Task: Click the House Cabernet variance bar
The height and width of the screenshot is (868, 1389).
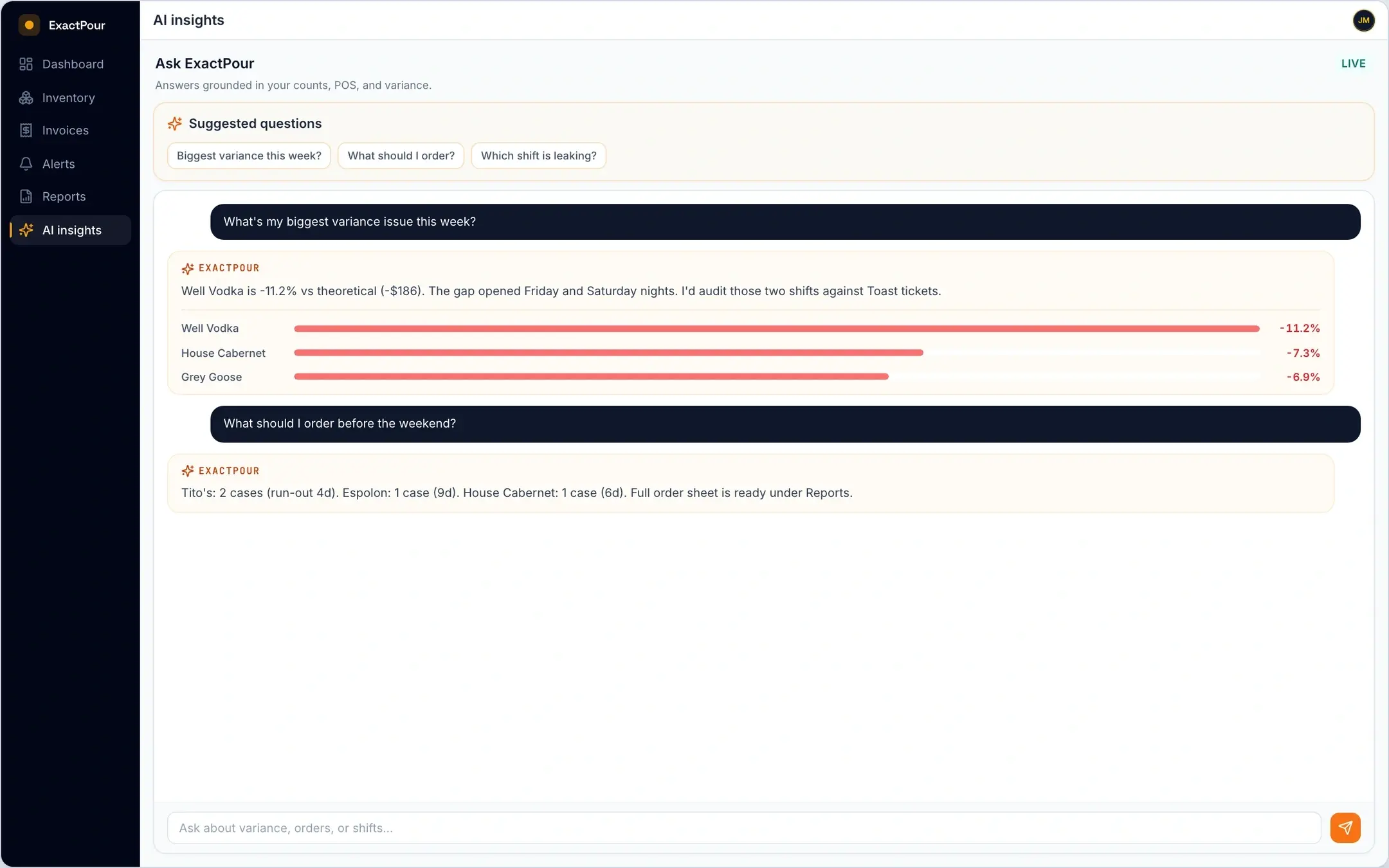Action: click(608, 353)
